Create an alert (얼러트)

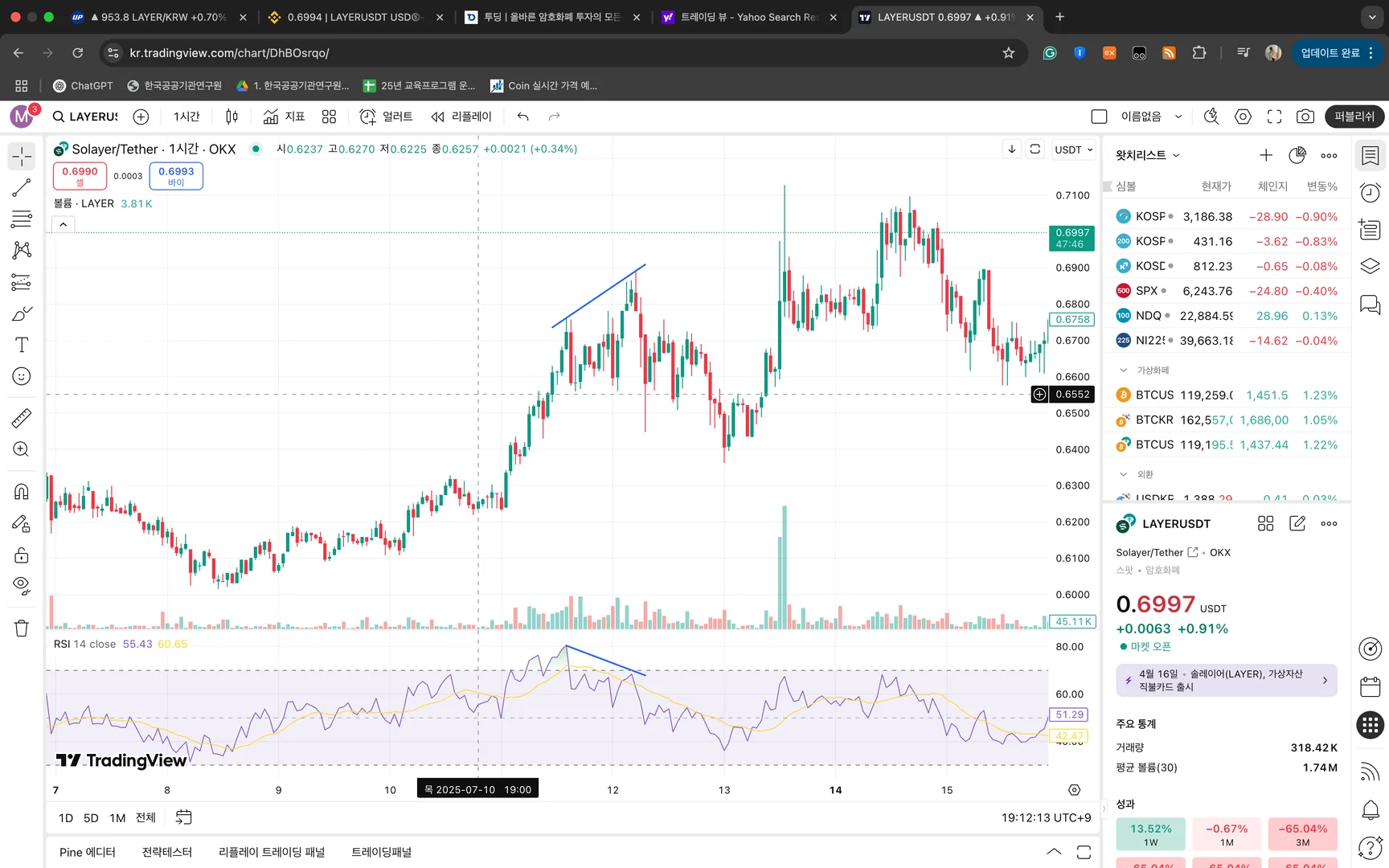pos(386,117)
